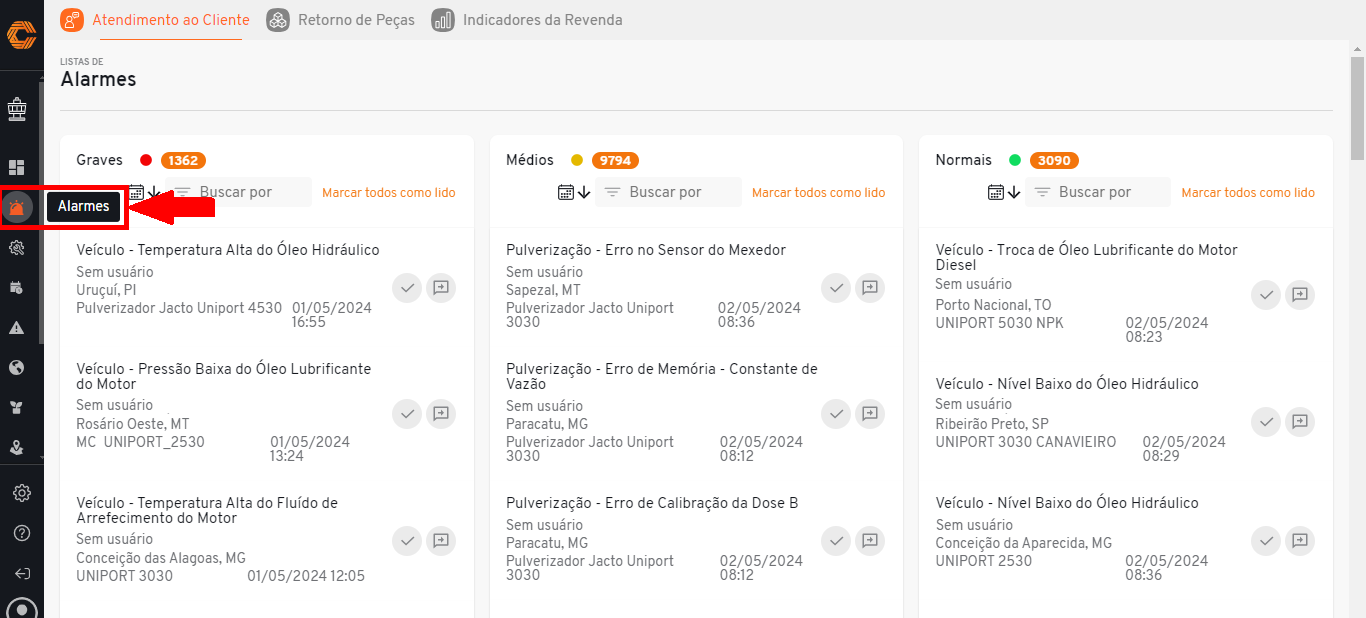
Task: Forward the Temperatura Alta do Óleo Hidráulico alarm
Action: [441, 288]
